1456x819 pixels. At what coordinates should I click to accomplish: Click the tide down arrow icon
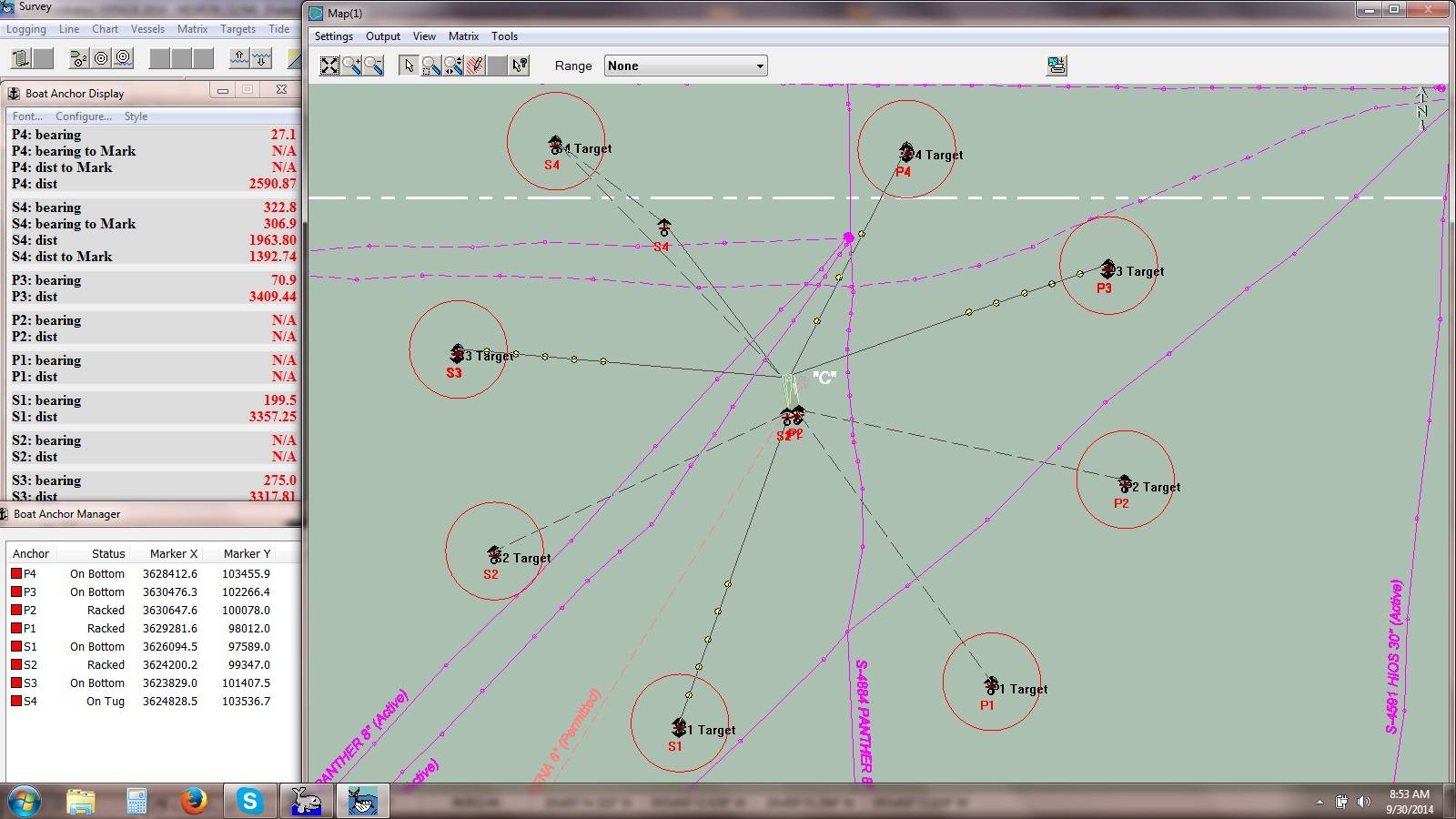261,59
